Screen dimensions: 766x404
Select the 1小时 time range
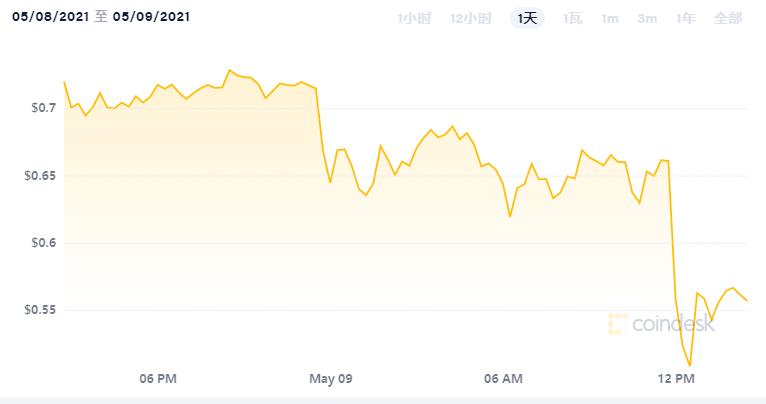tap(414, 18)
